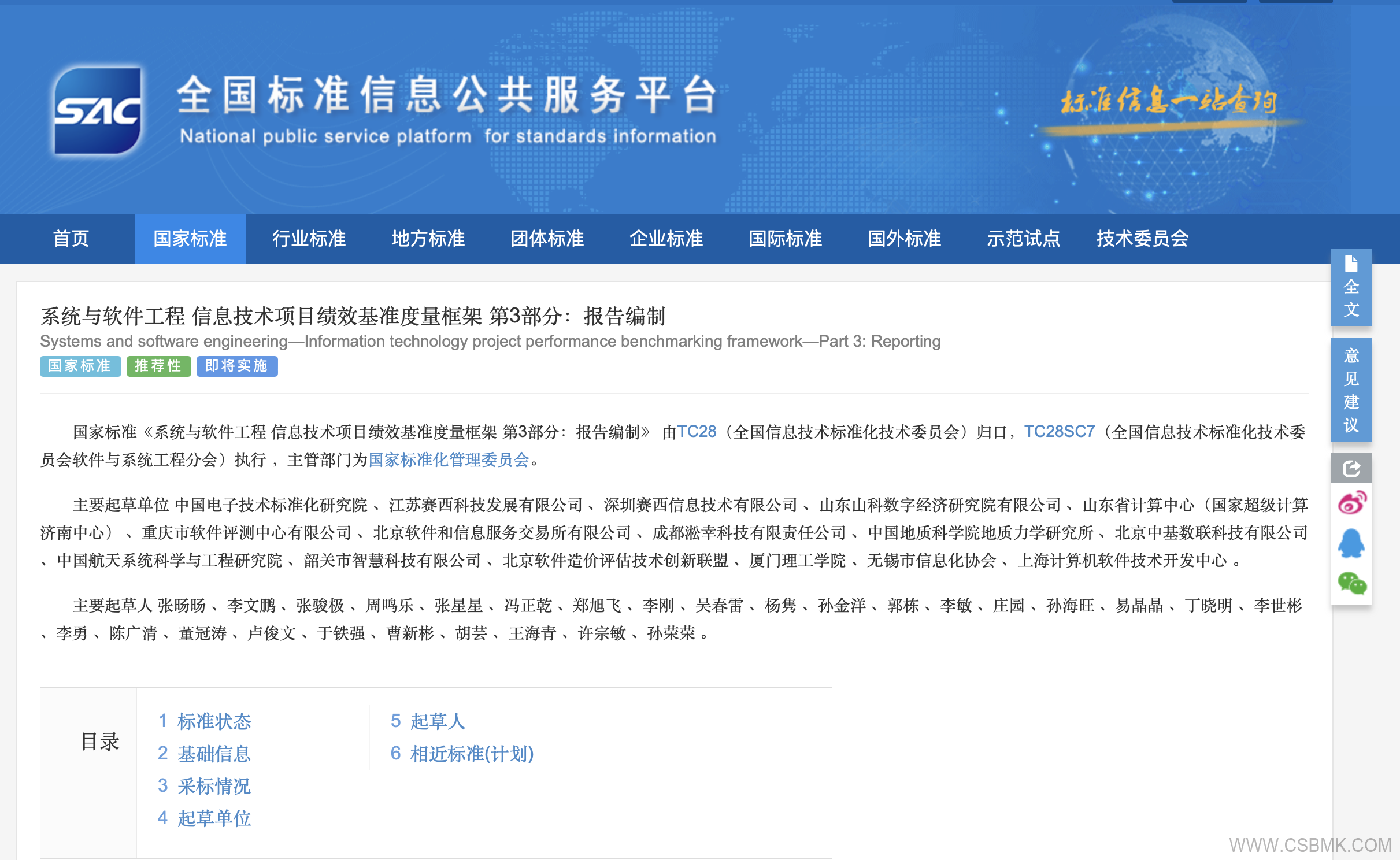Jump to 起草人 section in contents
Screen dimensions: 1400x860
tap(437, 721)
